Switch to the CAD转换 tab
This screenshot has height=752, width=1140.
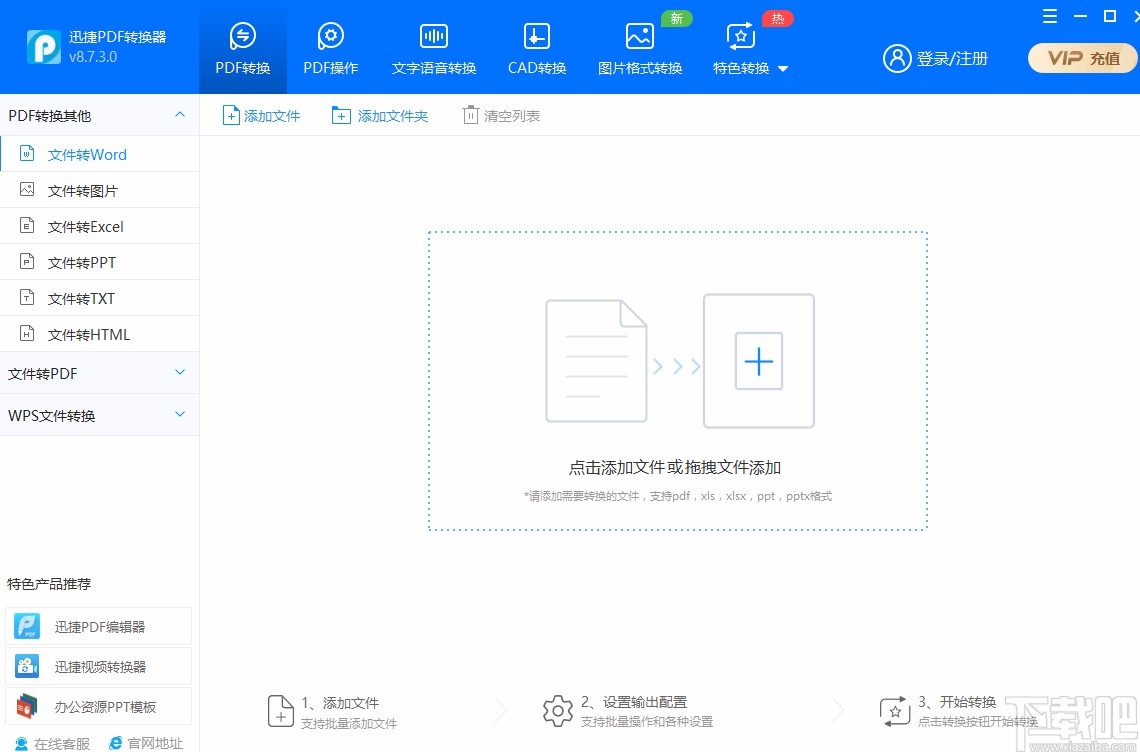click(537, 48)
